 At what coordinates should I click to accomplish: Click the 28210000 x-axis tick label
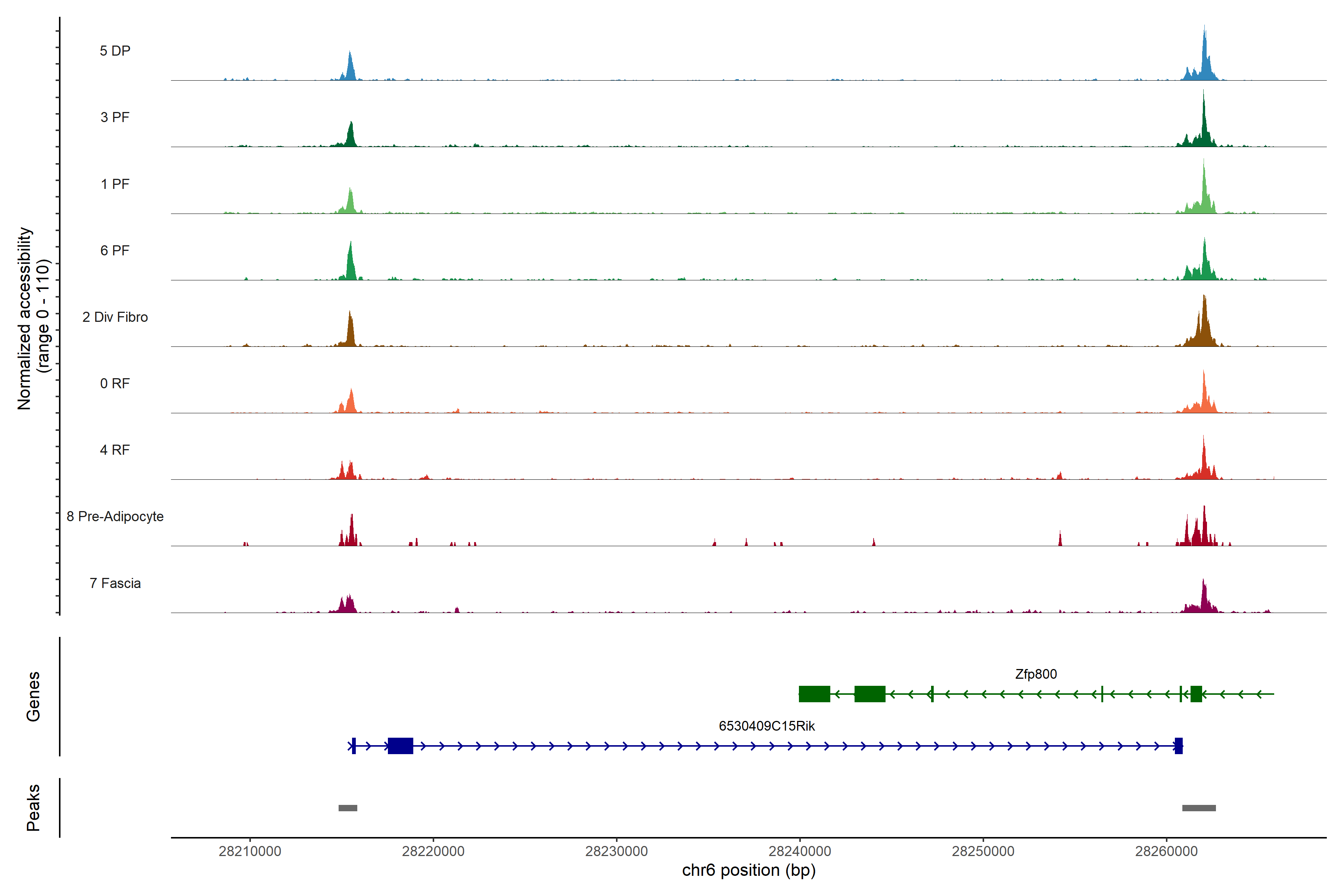[x=250, y=852]
